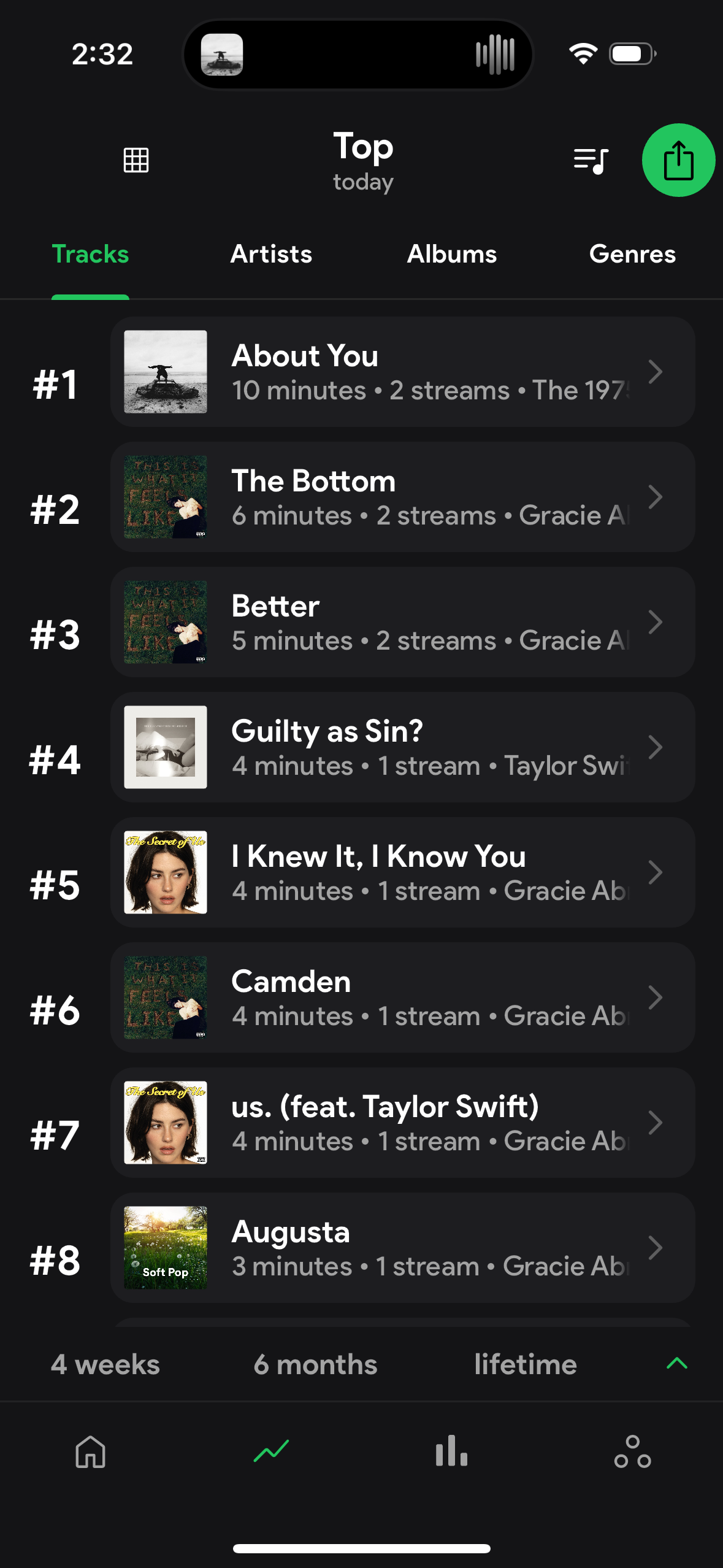
Task: Switch to the Artists tab
Action: [271, 254]
